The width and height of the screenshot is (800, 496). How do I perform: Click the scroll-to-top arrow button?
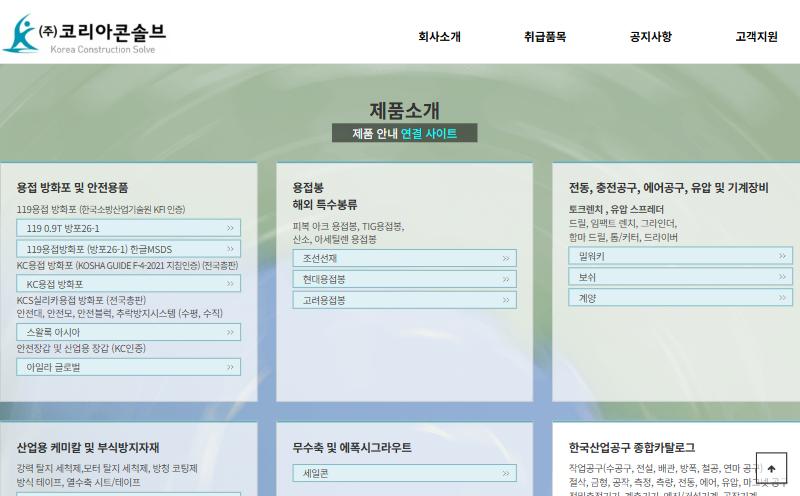tap(771, 468)
